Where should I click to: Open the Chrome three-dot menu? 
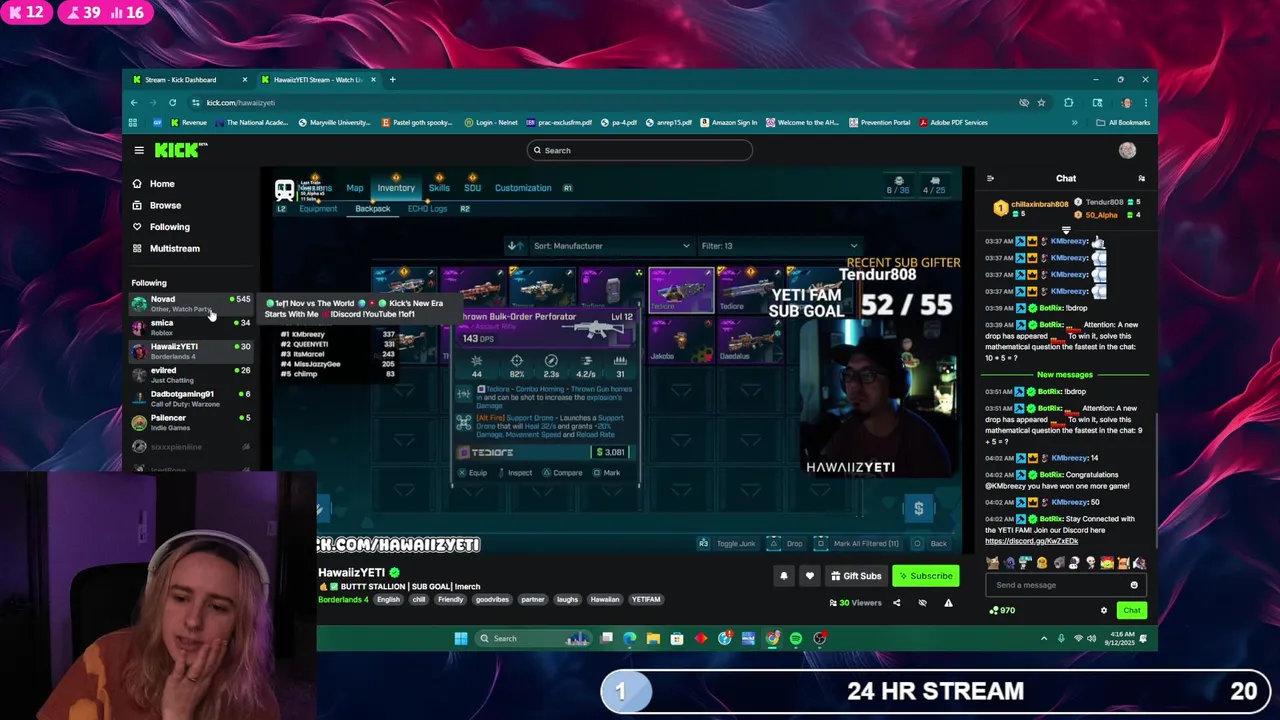click(1145, 102)
